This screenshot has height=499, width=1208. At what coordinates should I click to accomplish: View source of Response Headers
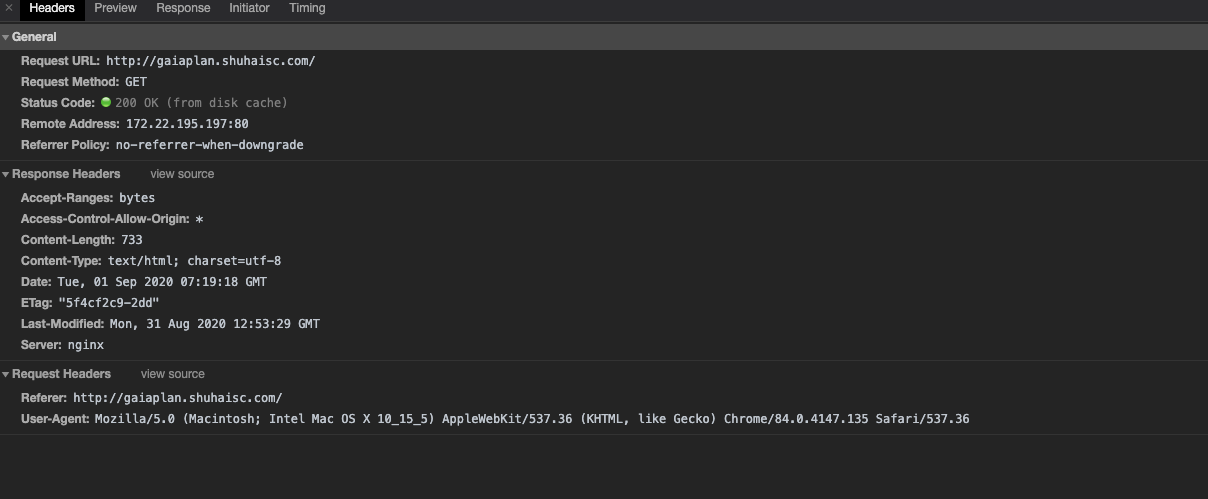coord(182,174)
